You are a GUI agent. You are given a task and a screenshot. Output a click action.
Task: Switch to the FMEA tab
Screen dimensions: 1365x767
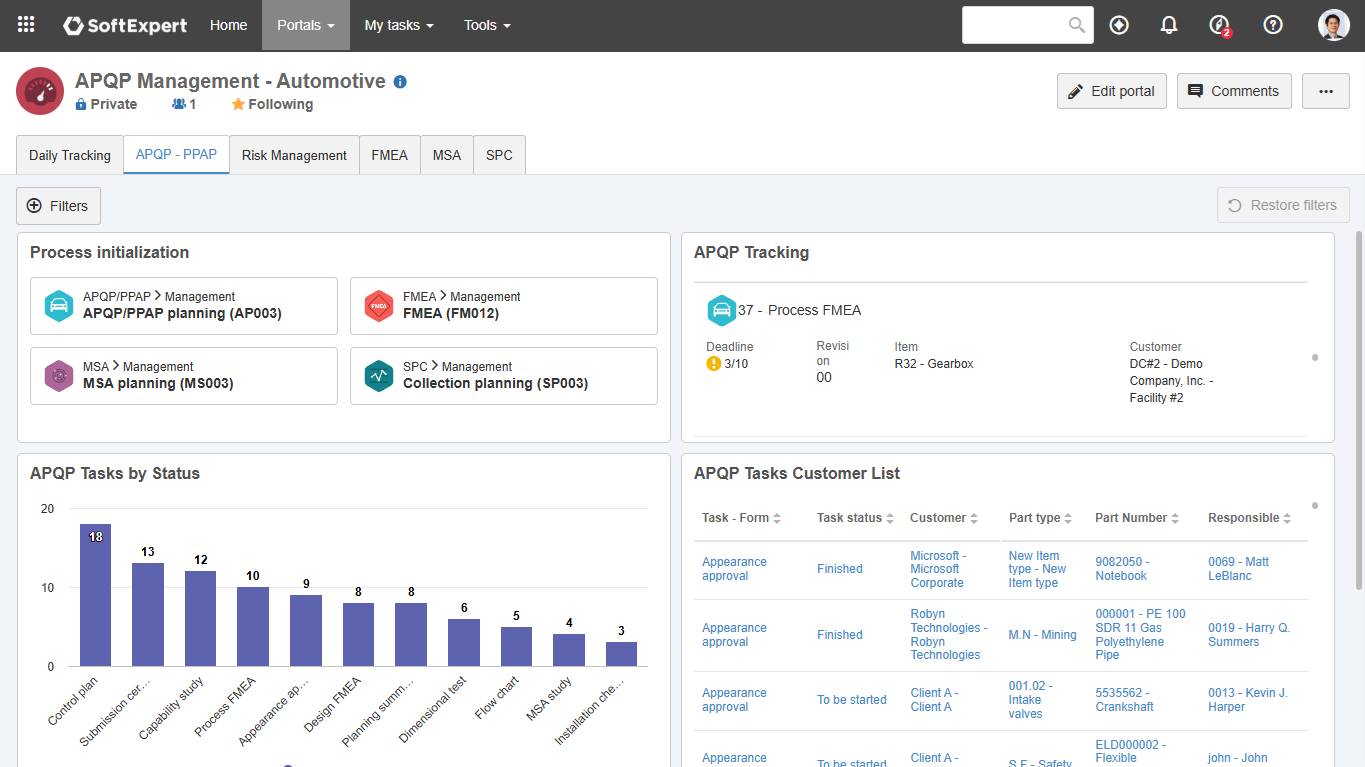pyautogui.click(x=389, y=155)
